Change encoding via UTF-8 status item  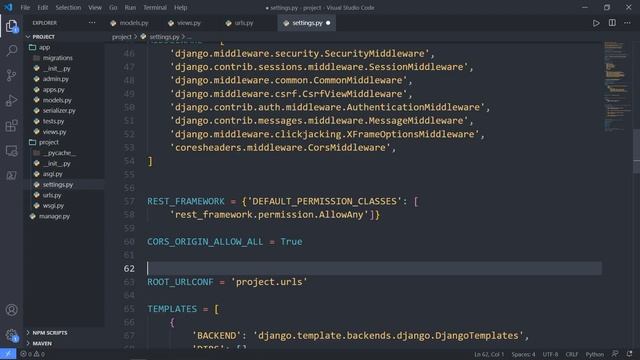[x=550, y=354]
